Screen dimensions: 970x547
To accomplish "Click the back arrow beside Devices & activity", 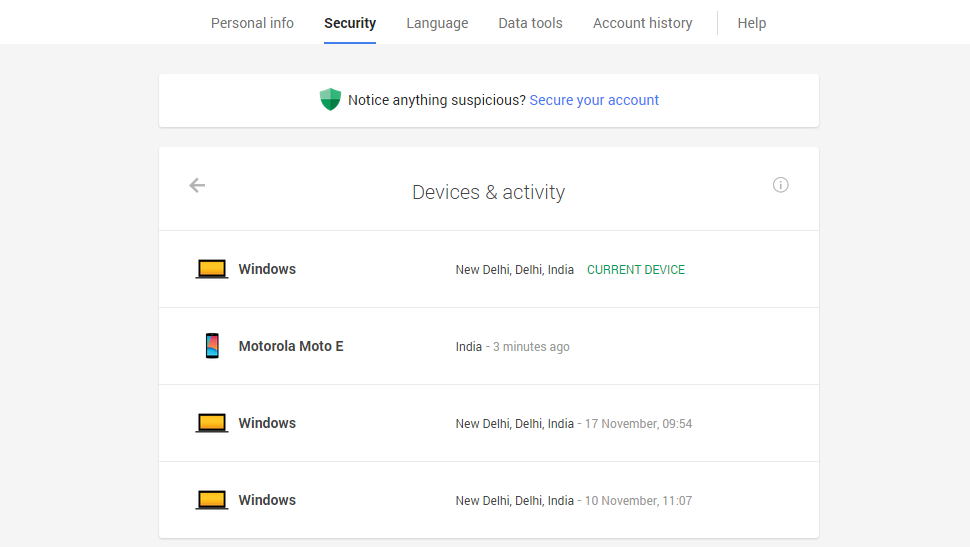I will tap(197, 185).
